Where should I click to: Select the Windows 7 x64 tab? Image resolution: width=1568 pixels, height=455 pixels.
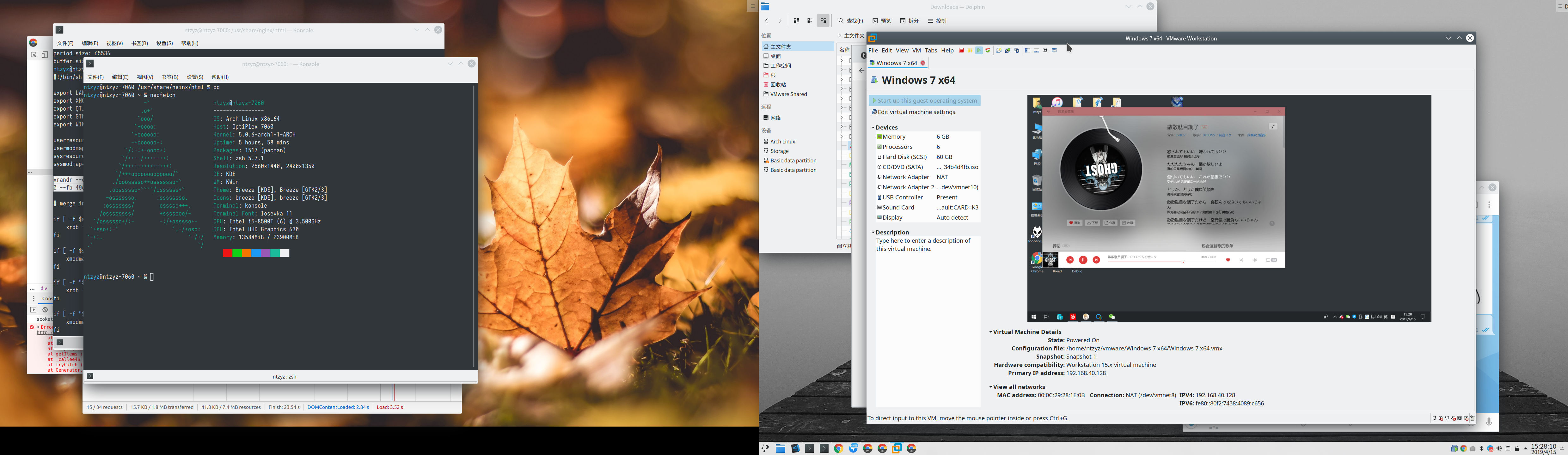coord(896,63)
